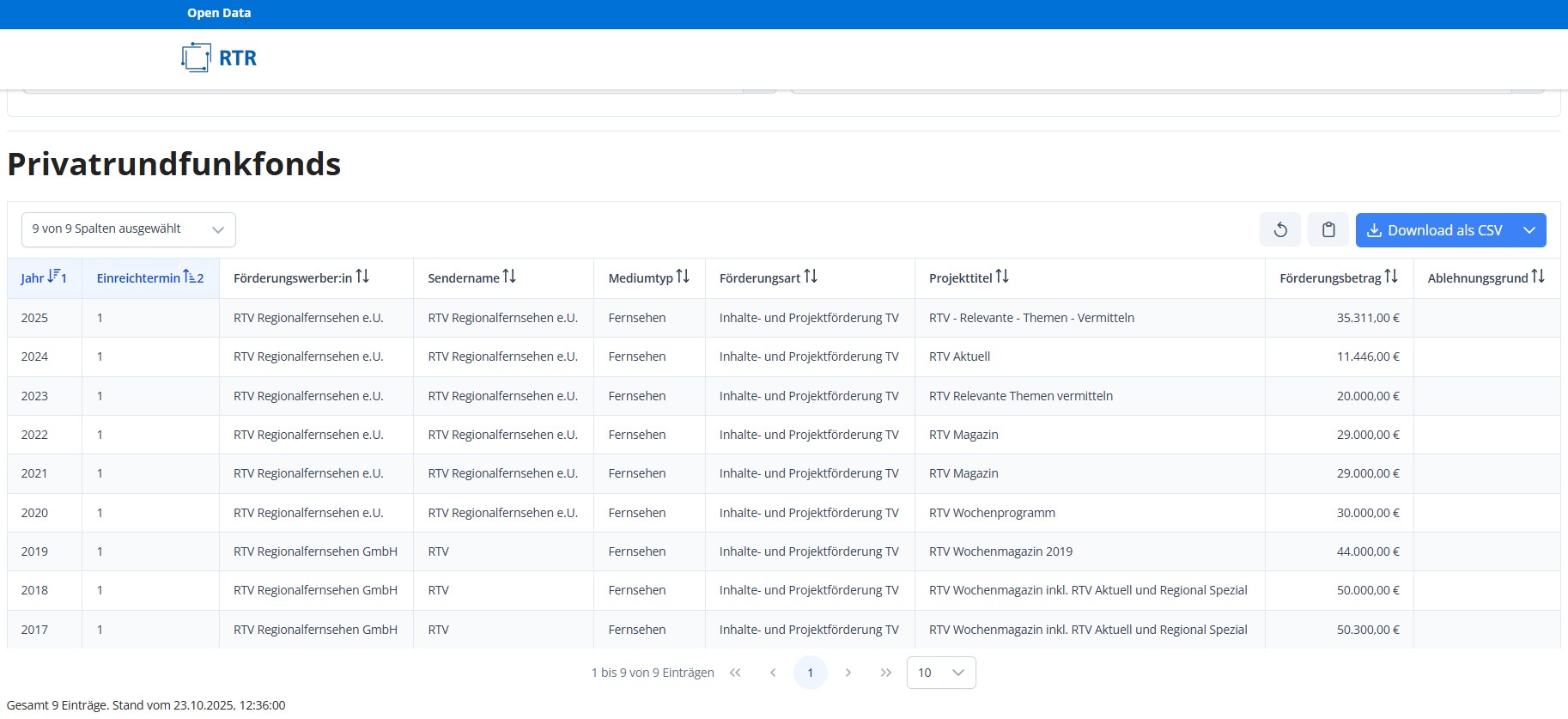Image resolution: width=1568 pixels, height=719 pixels.
Task: Sort table by Sendername column
Action: 509,277
